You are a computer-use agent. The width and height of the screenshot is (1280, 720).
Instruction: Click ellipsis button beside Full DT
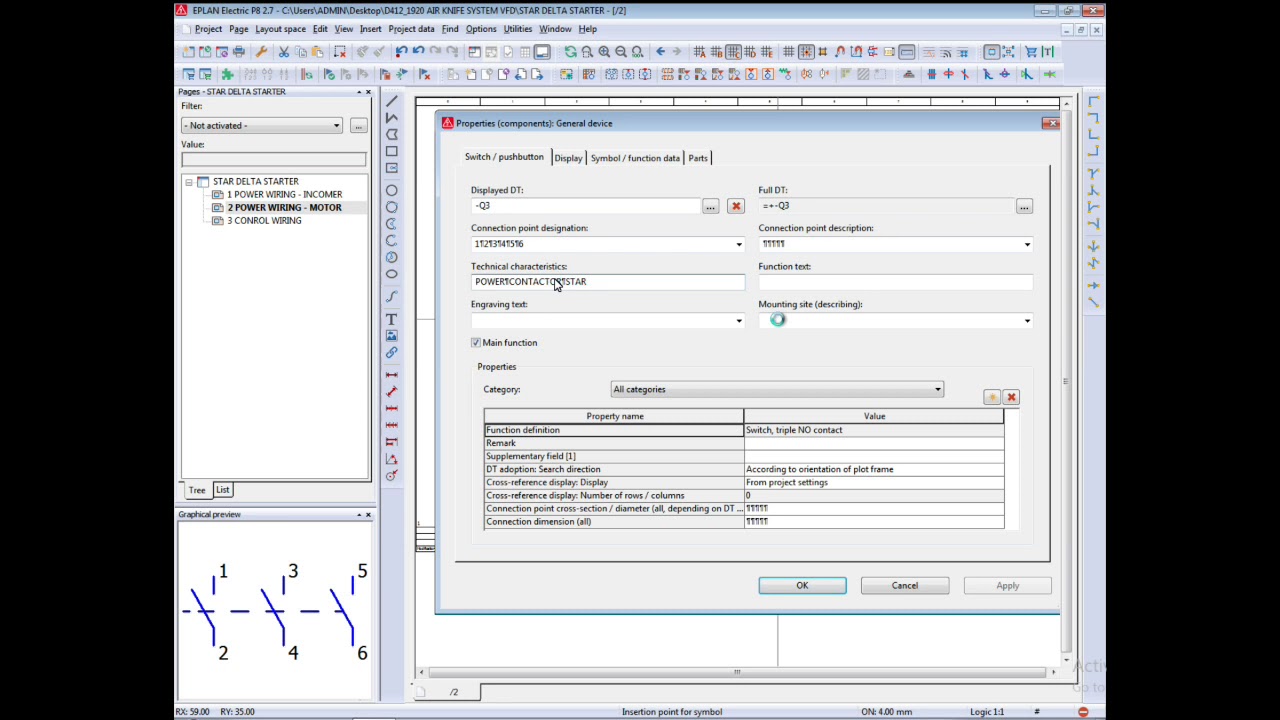point(1024,206)
